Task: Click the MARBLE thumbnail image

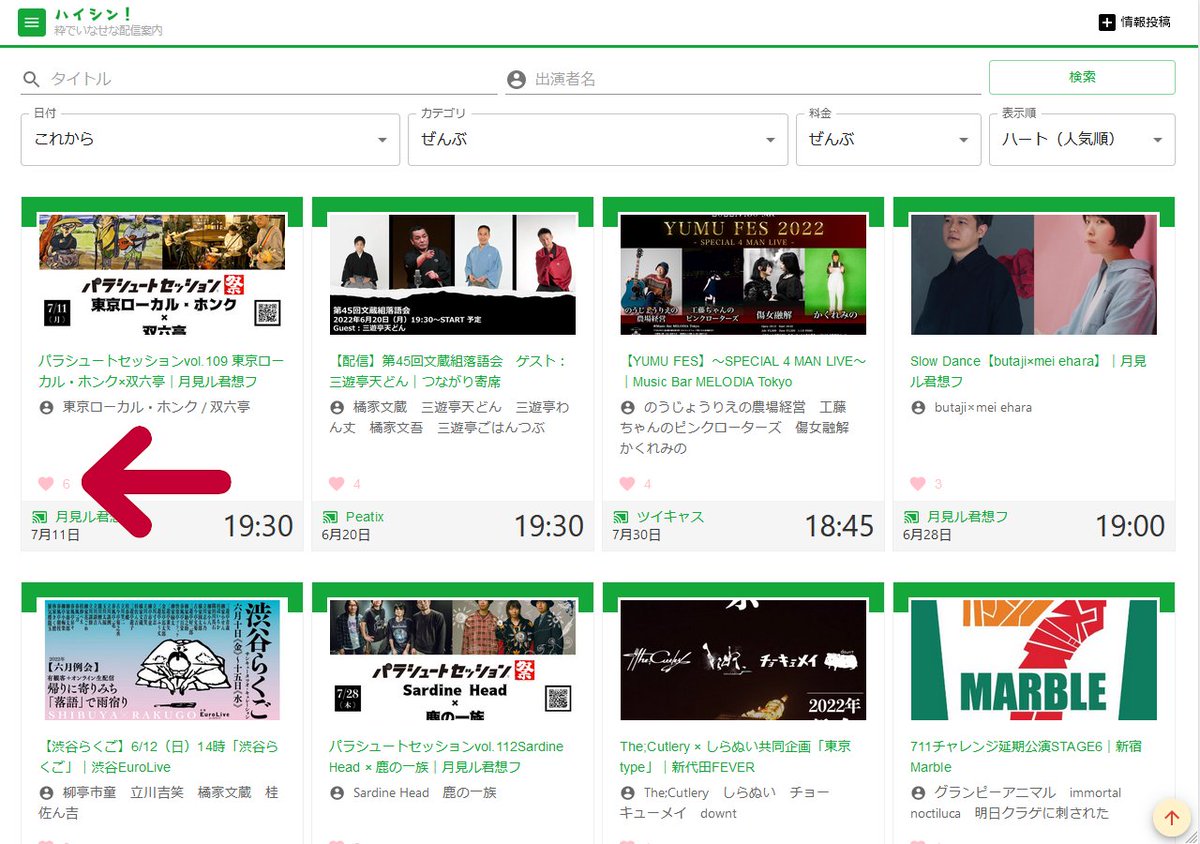Action: (x=1034, y=660)
